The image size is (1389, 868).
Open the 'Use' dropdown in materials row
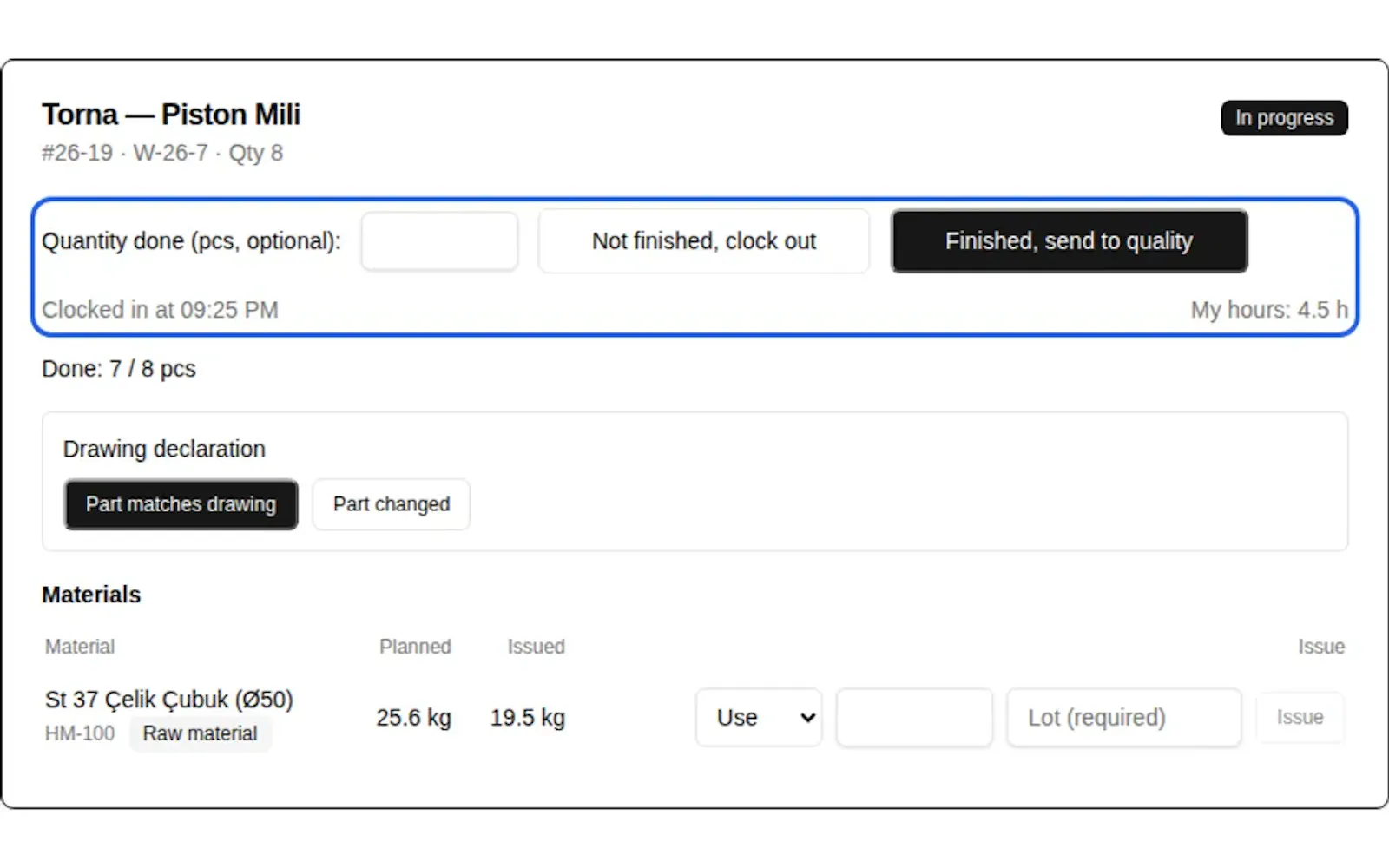759,718
